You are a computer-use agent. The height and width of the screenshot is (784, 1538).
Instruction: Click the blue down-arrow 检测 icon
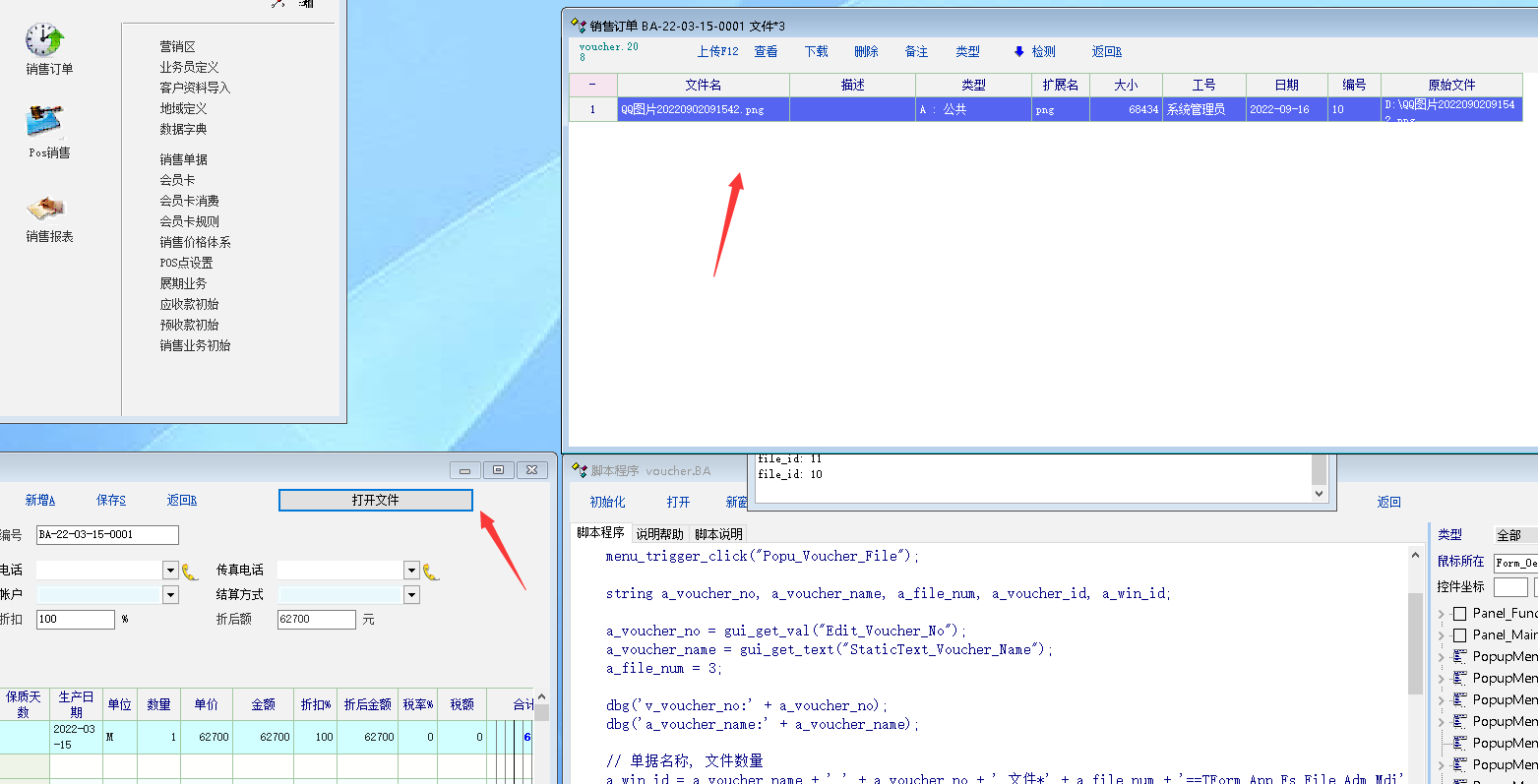click(x=1018, y=51)
